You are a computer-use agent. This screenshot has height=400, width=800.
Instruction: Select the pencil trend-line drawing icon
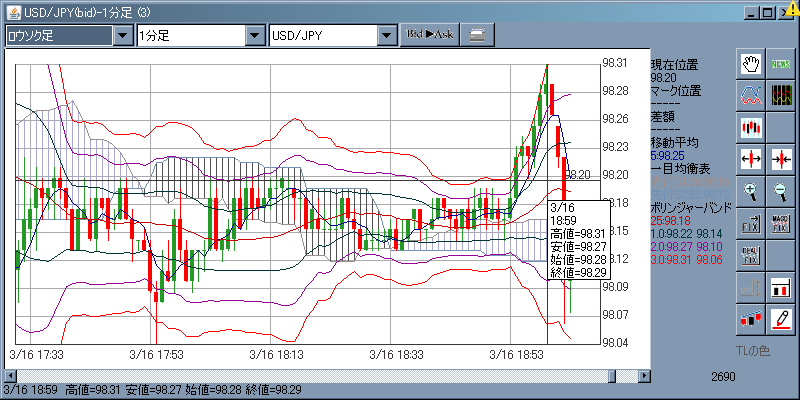[x=781, y=319]
